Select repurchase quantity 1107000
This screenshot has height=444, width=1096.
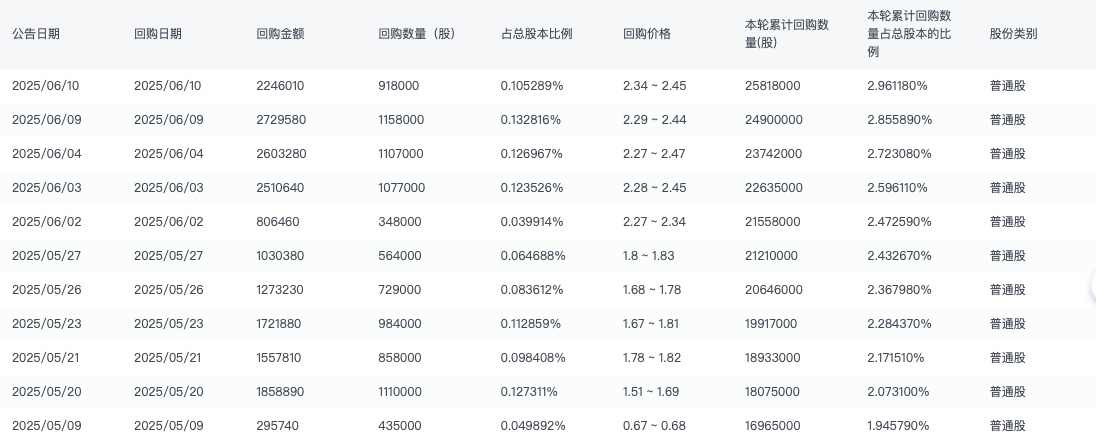coord(401,154)
